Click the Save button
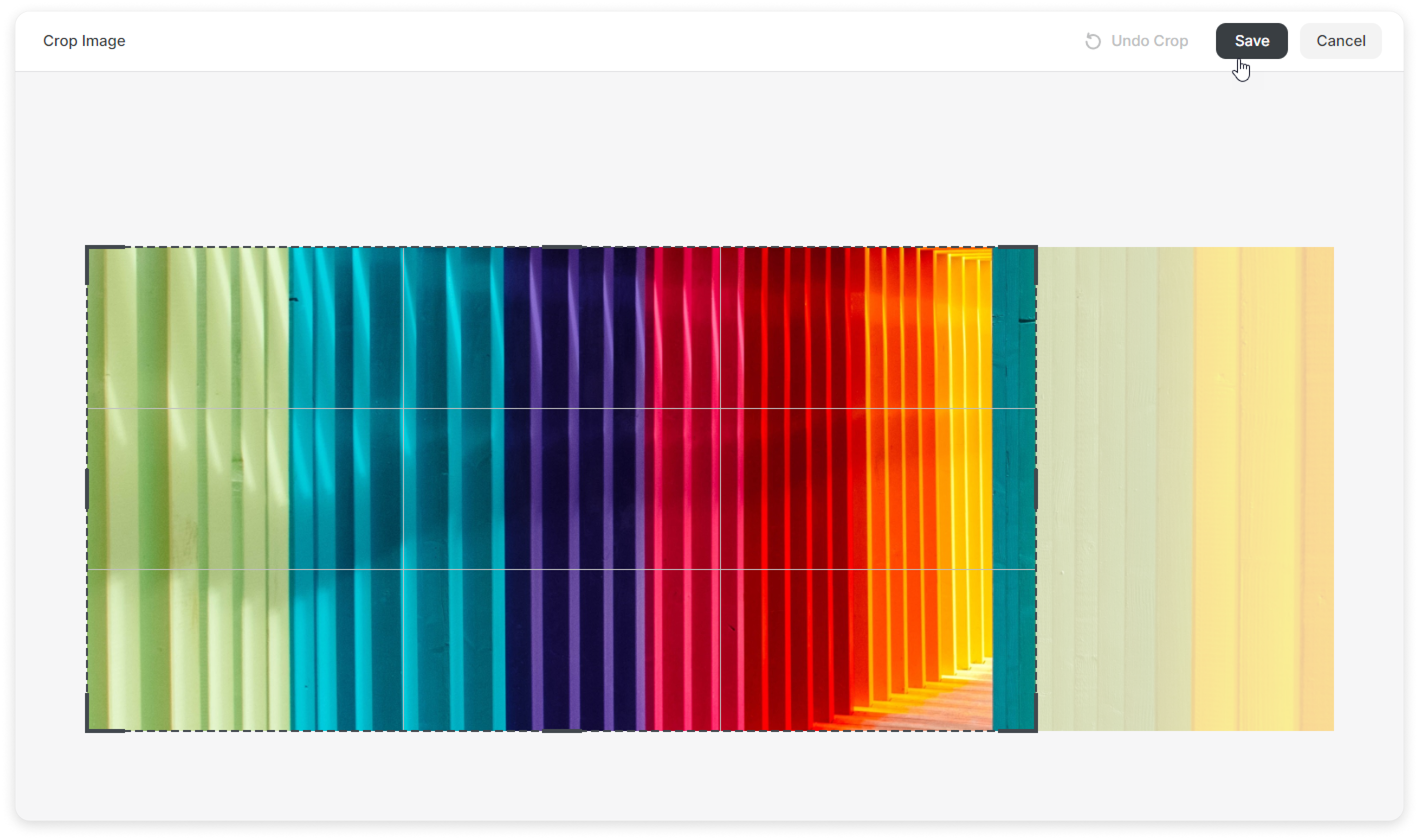1419x840 pixels. [1251, 41]
